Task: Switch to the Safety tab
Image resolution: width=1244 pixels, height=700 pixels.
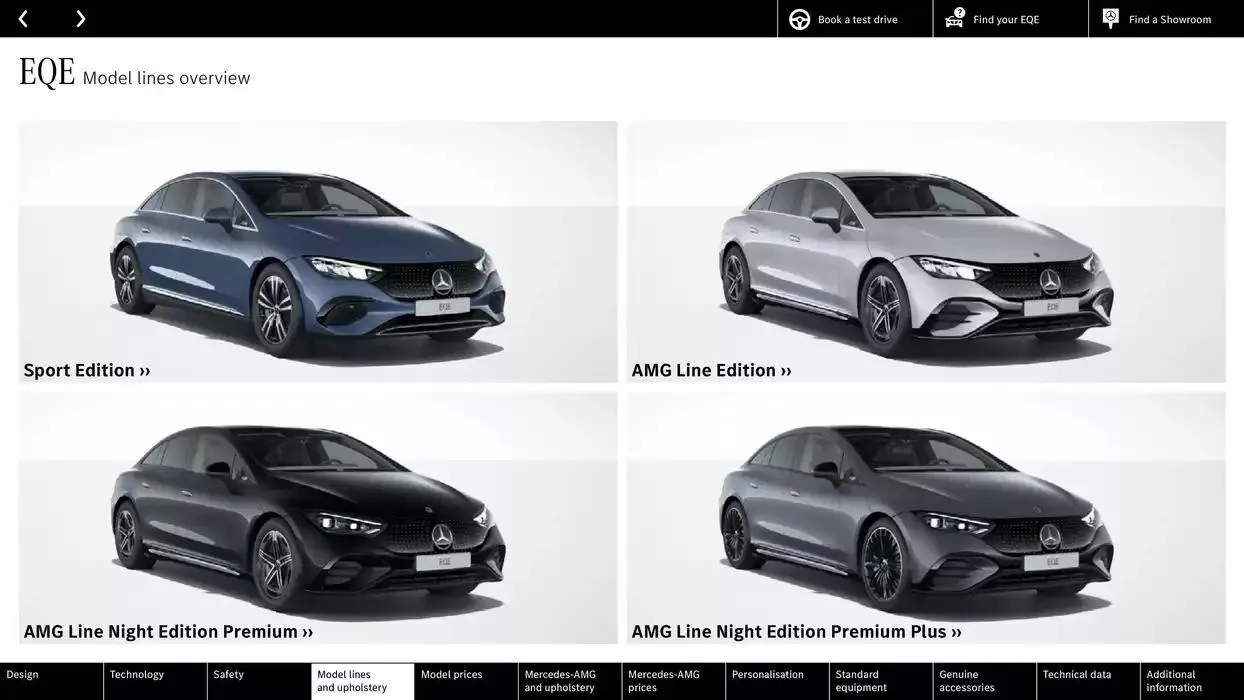Action: coord(259,681)
